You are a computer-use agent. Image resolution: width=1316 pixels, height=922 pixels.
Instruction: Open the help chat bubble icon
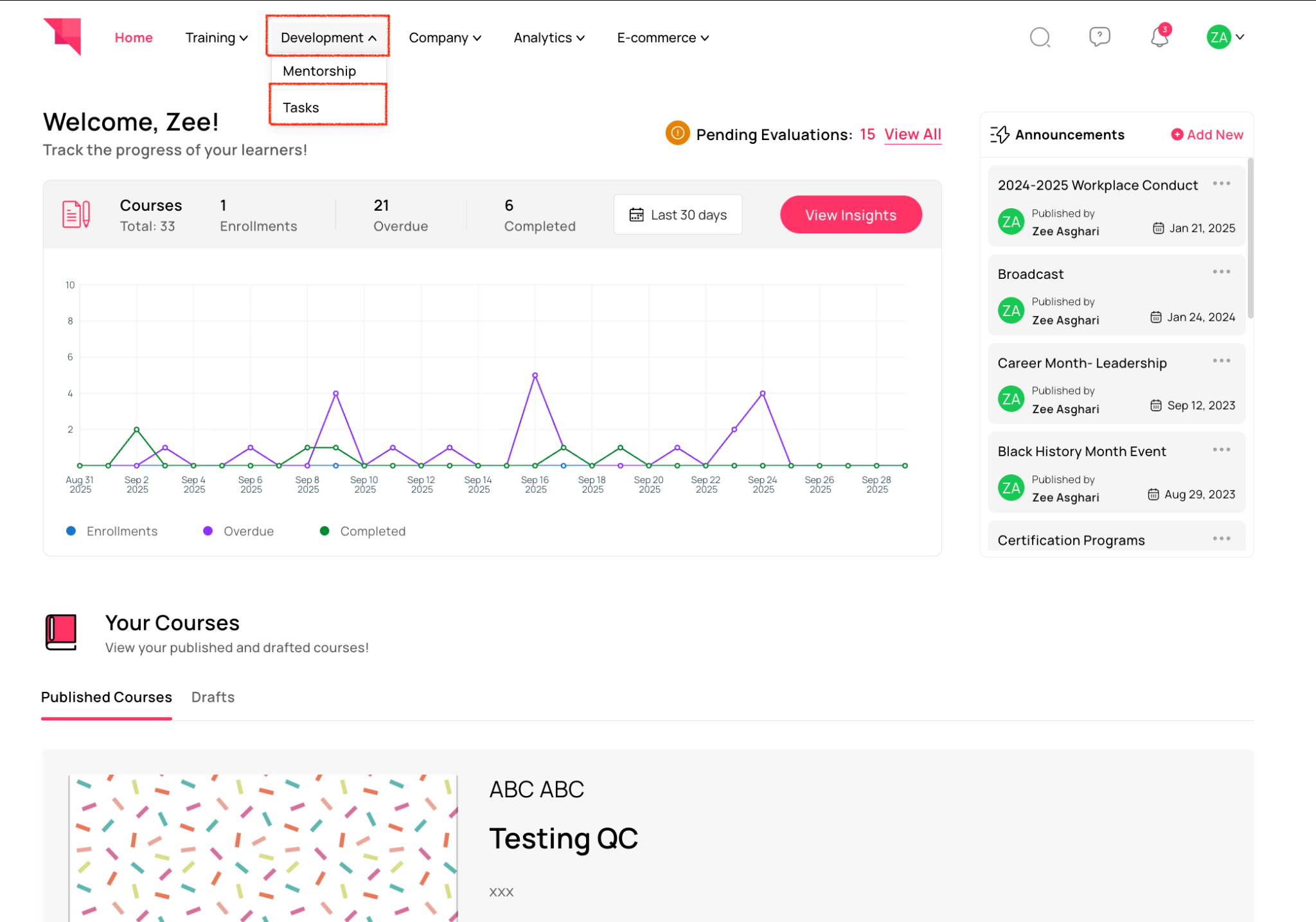(1099, 37)
